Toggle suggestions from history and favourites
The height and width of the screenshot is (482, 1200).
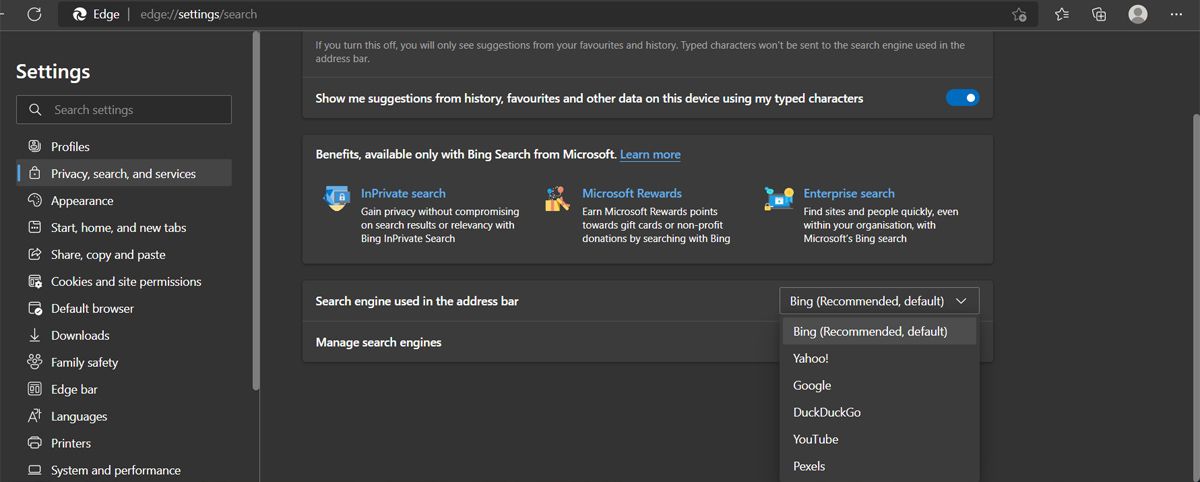coord(962,98)
